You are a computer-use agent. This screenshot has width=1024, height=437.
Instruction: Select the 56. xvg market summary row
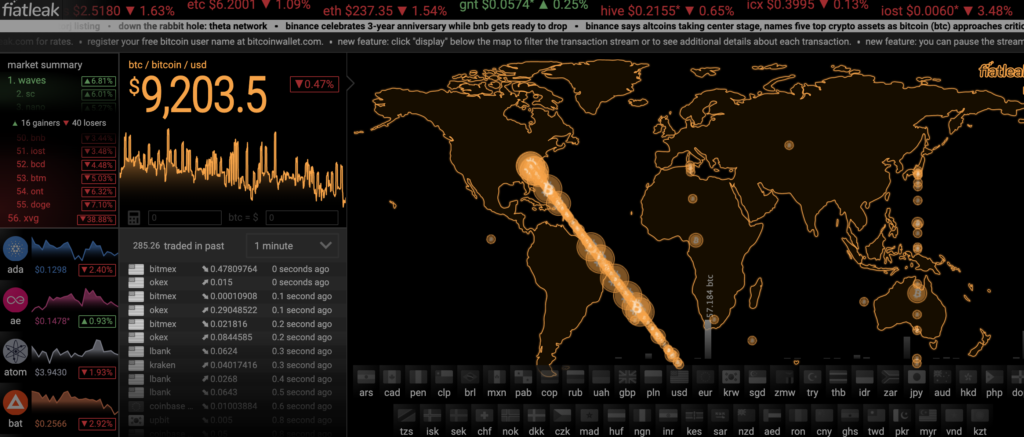click(60, 219)
